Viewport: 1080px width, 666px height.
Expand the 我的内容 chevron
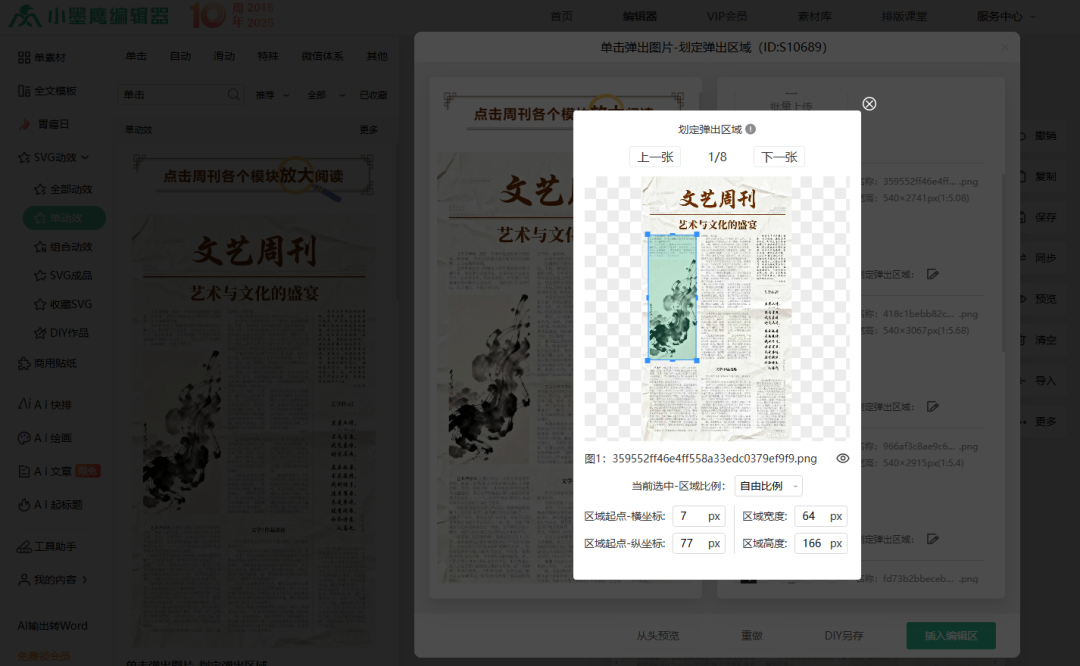pos(85,579)
